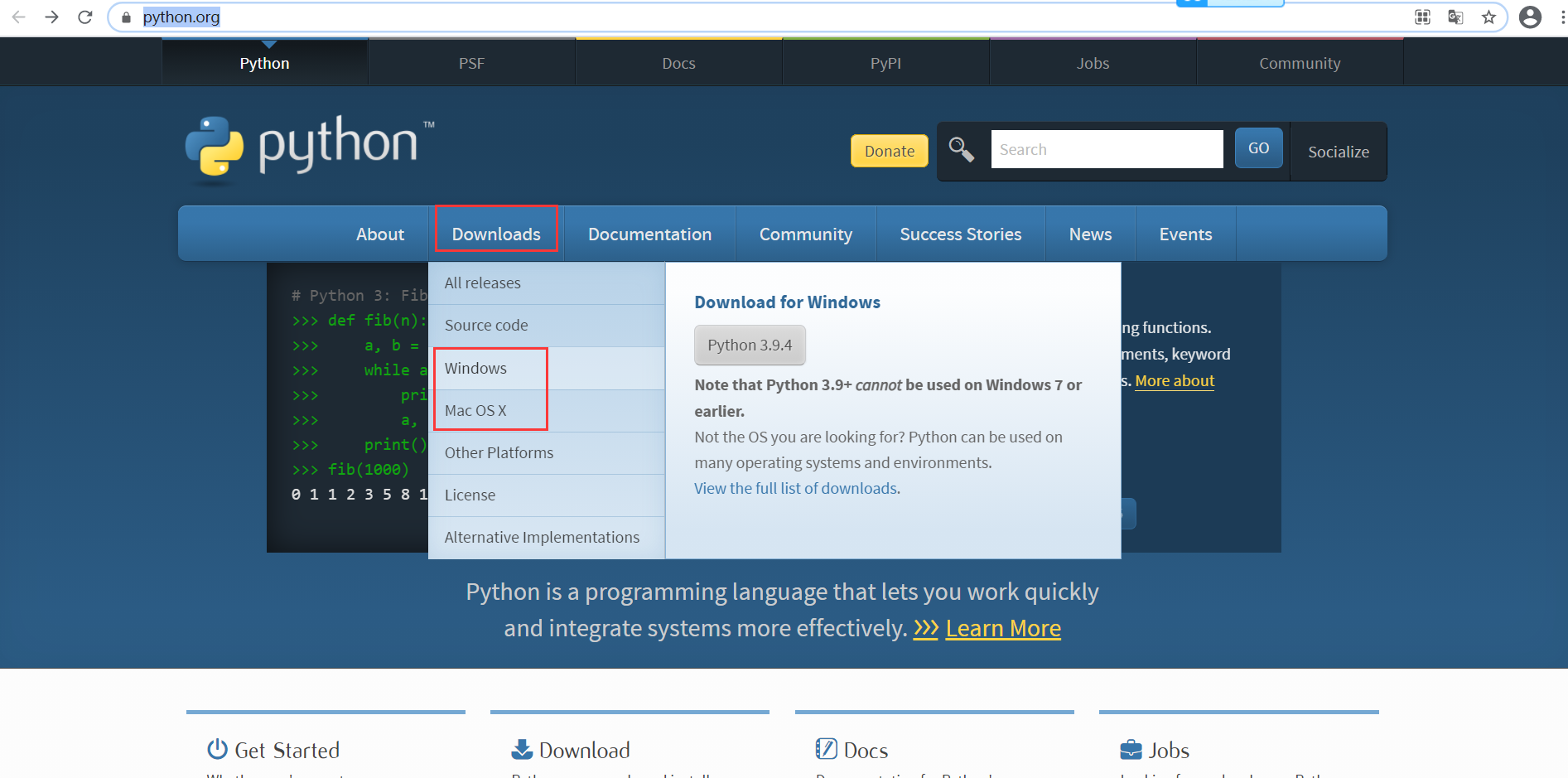Screen dimensions: 1568x778
Task: Click the padlock site info icon
Action: tap(126, 17)
